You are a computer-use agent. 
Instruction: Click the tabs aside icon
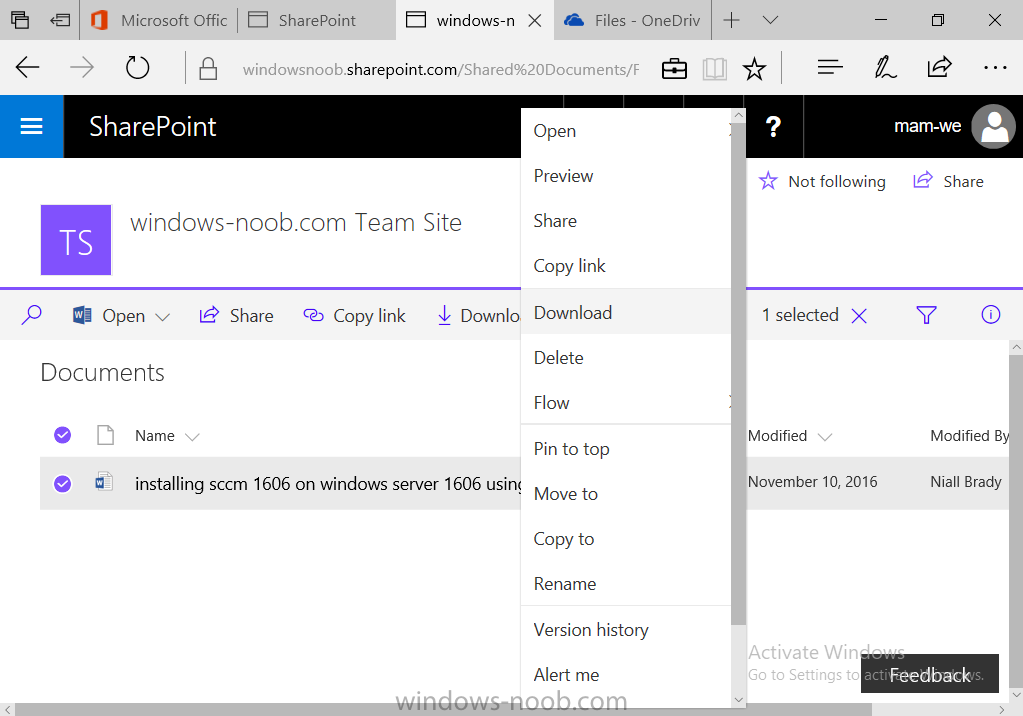click(20, 20)
